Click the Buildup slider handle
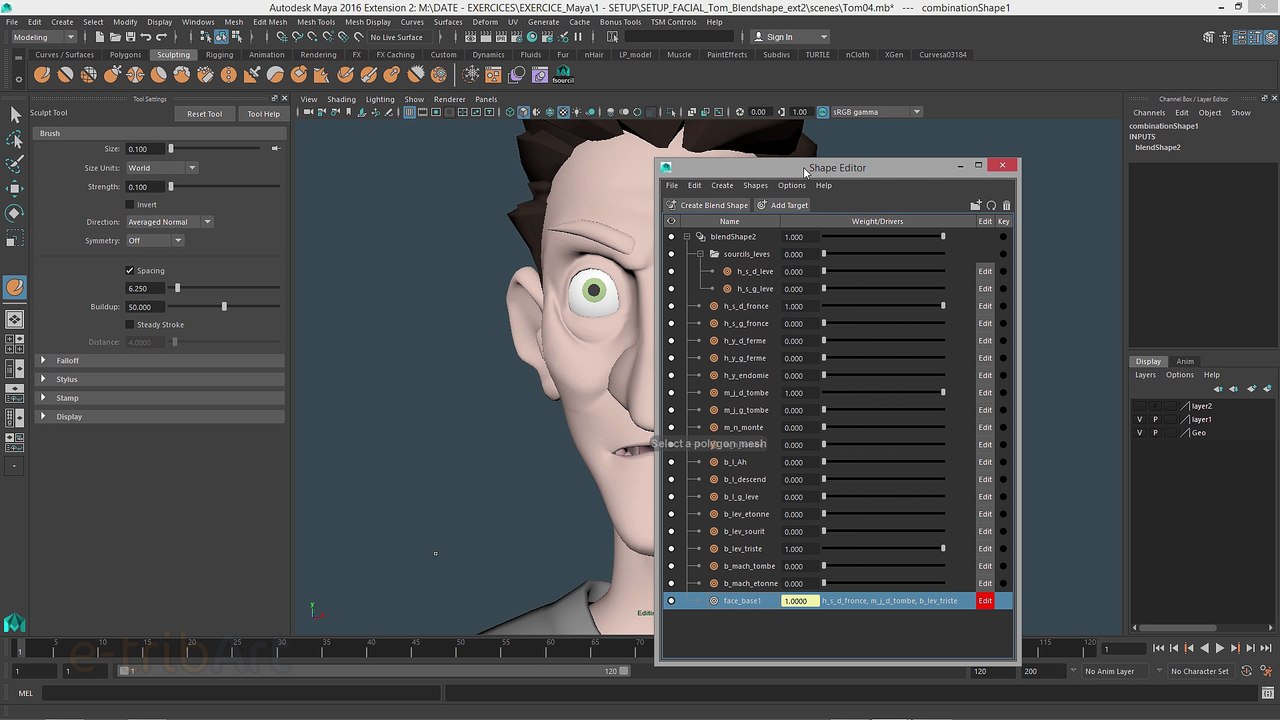This screenshot has width=1280, height=720. tap(224, 307)
